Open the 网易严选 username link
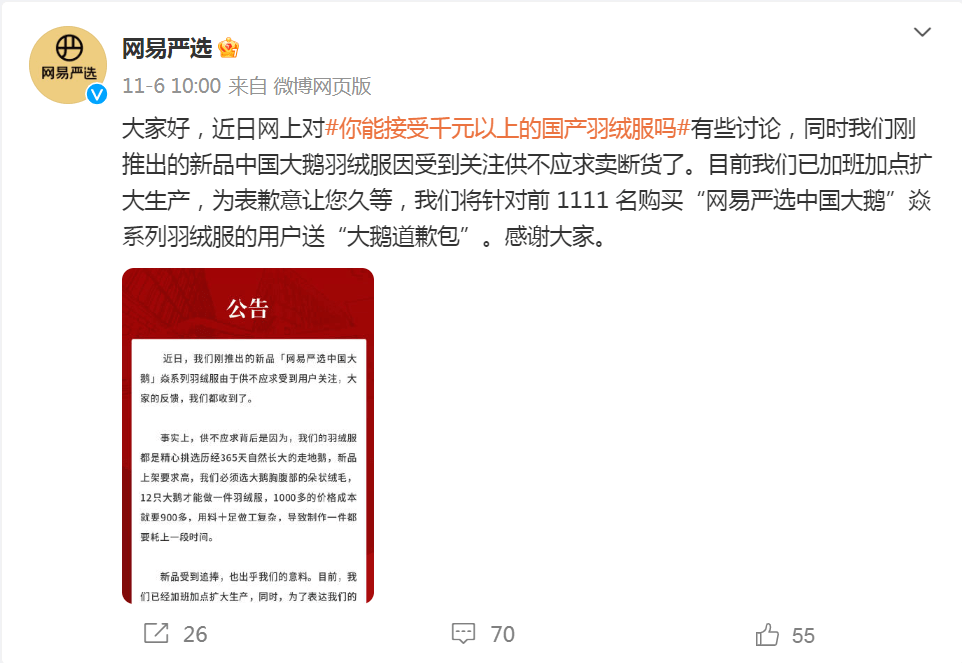 pos(167,48)
